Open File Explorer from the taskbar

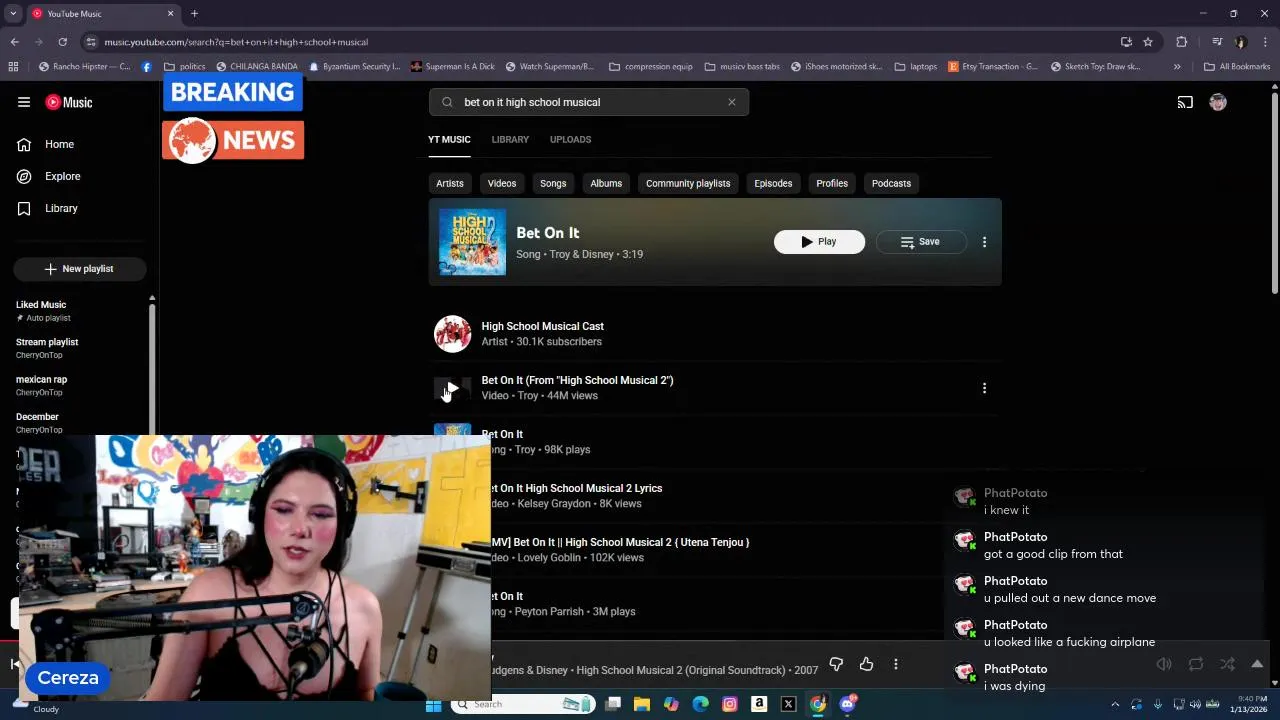click(642, 704)
